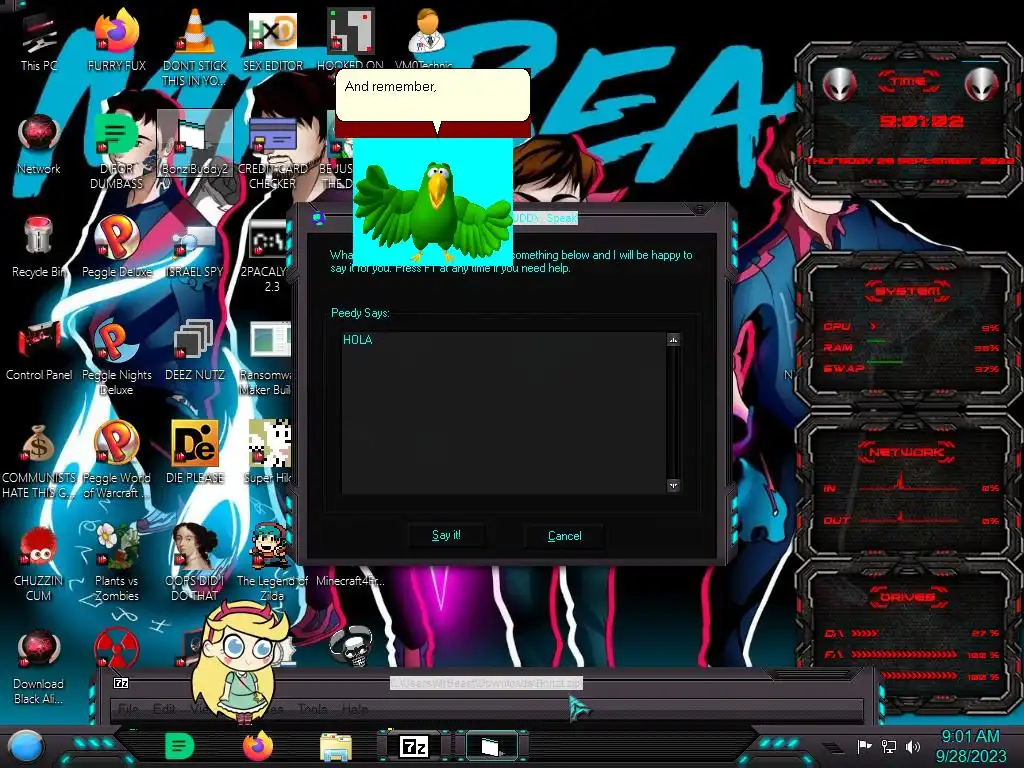Viewport: 1024px width, 768px height.
Task: Click the text box scroll up arrow
Action: point(673,340)
